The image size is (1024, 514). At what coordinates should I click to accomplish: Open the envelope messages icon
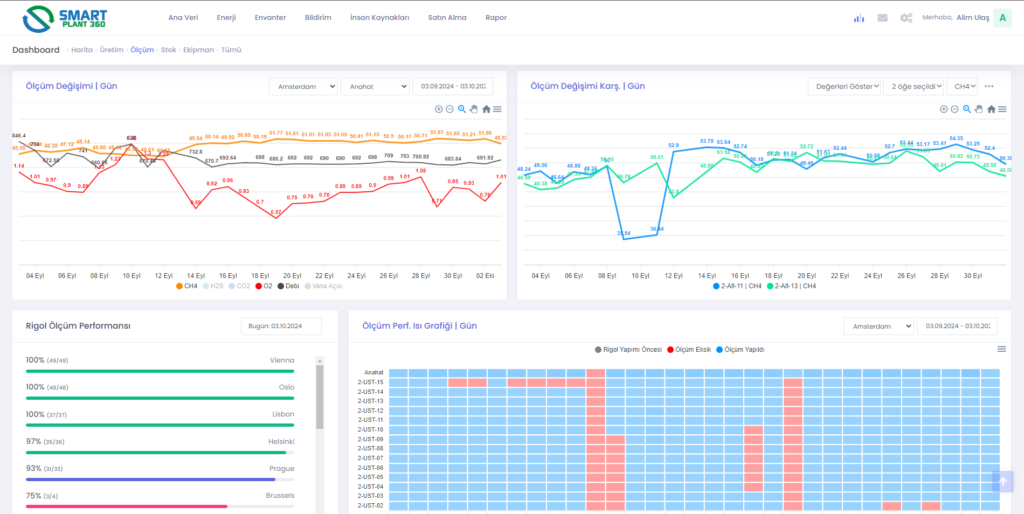coord(882,18)
